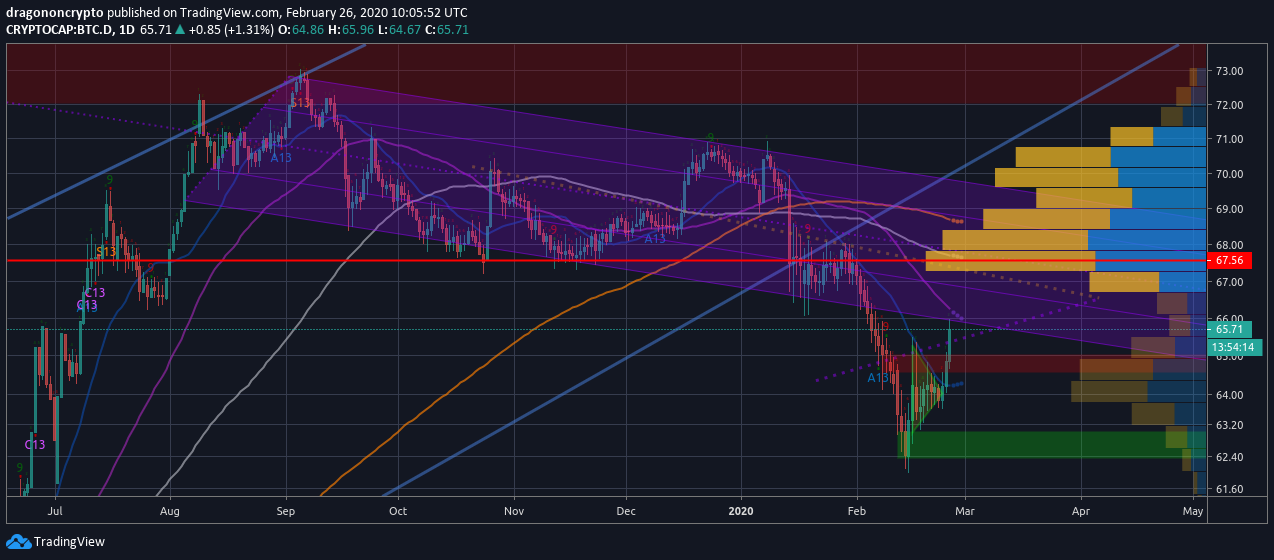Click the 67.00 price axis label
This screenshot has width=1274, height=560.
(1229, 282)
